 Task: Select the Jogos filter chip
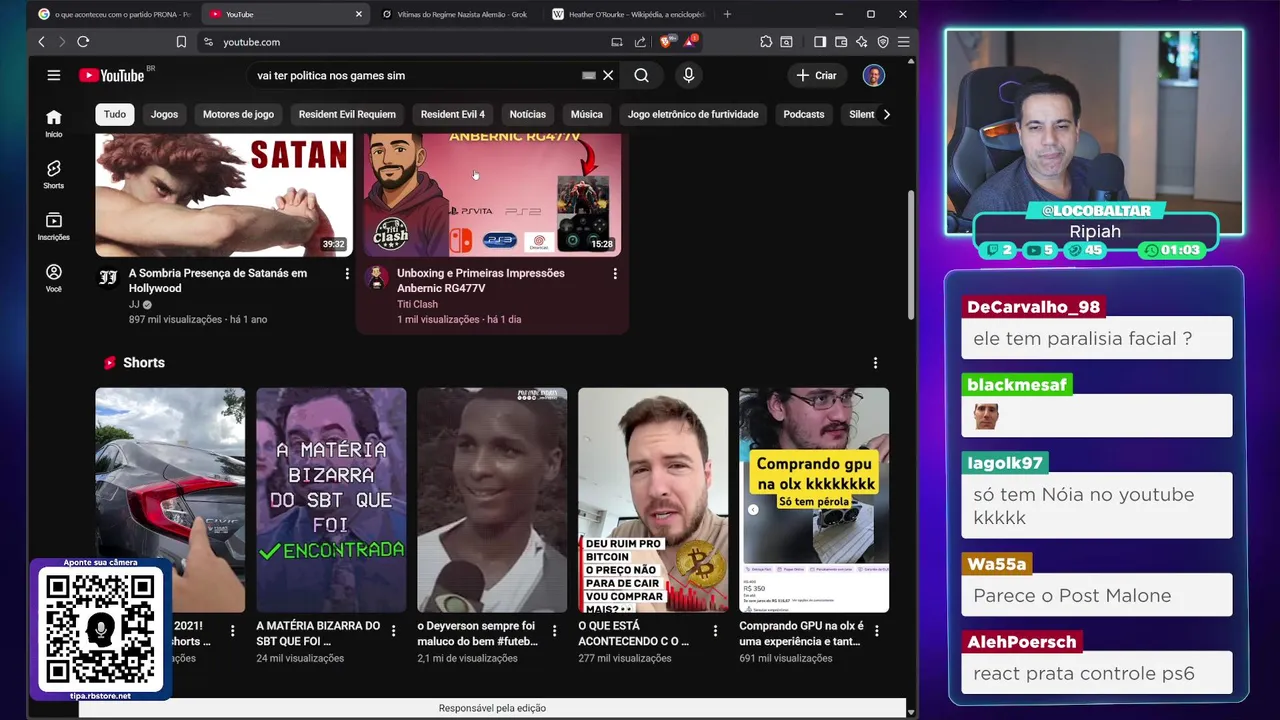(164, 114)
